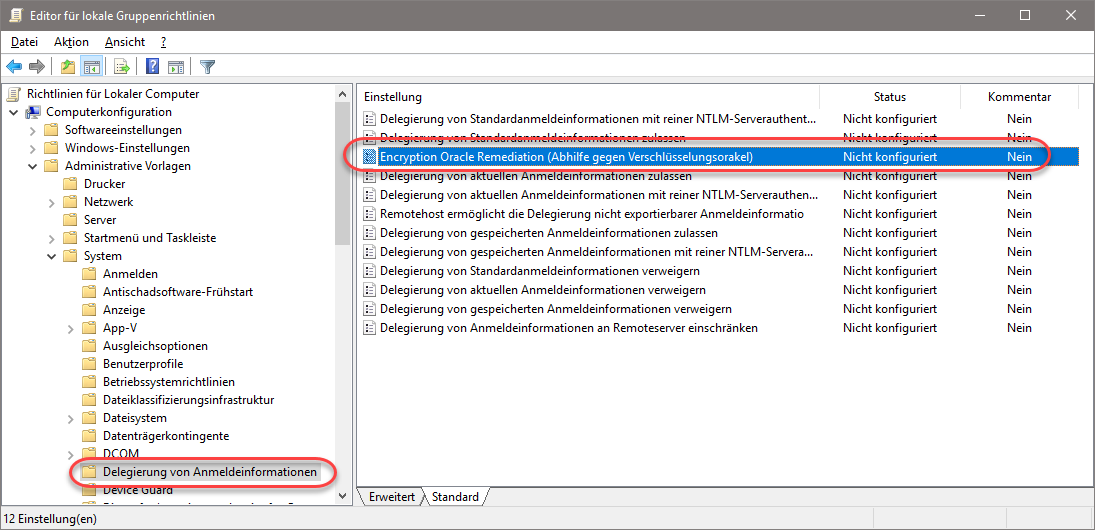Open the Datei menu

pos(24,42)
